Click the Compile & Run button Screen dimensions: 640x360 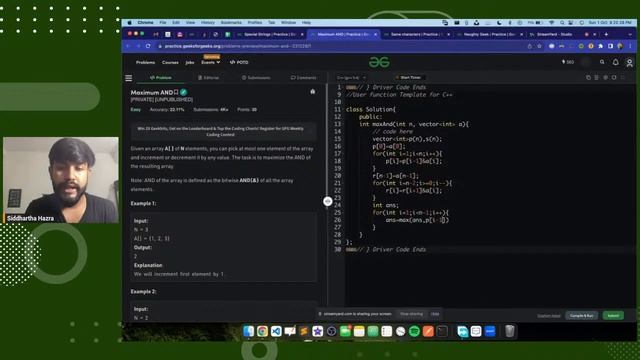582,316
